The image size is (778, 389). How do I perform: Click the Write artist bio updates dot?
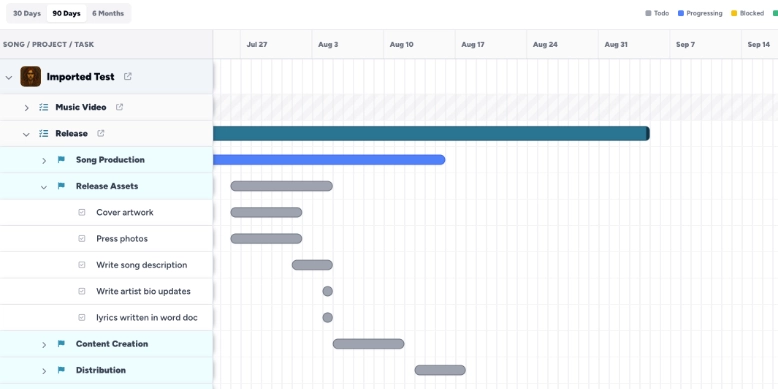327,291
